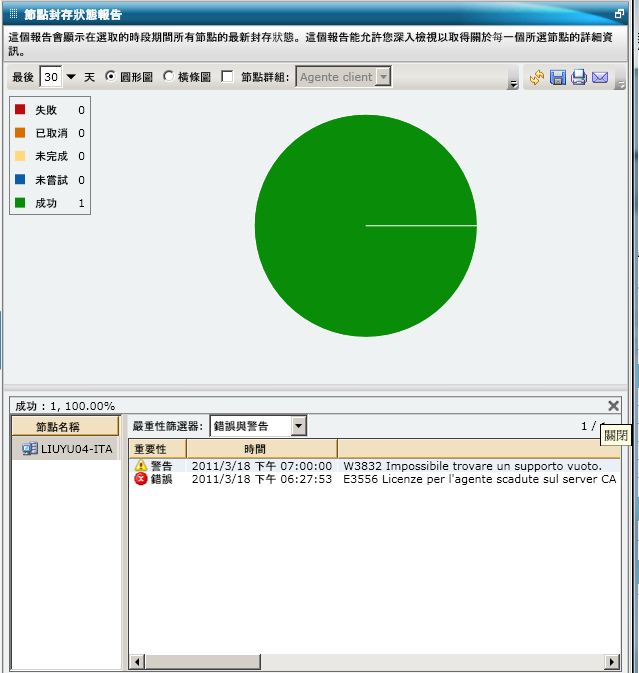Click the red 失敗 legend swatch

20,109
